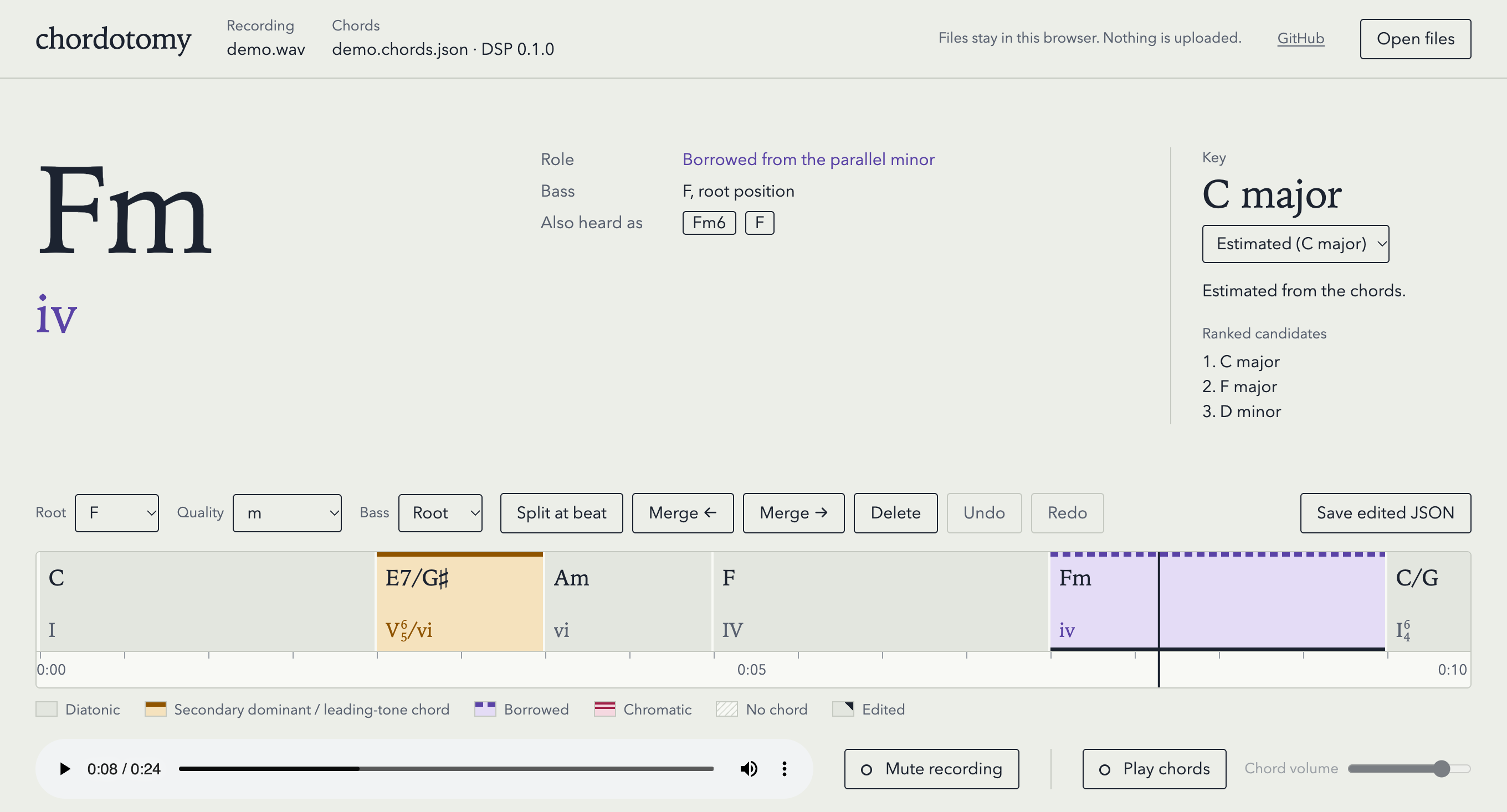The height and width of the screenshot is (812, 1507).
Task: Click the Secondary dominant legend swatch
Action: click(156, 709)
